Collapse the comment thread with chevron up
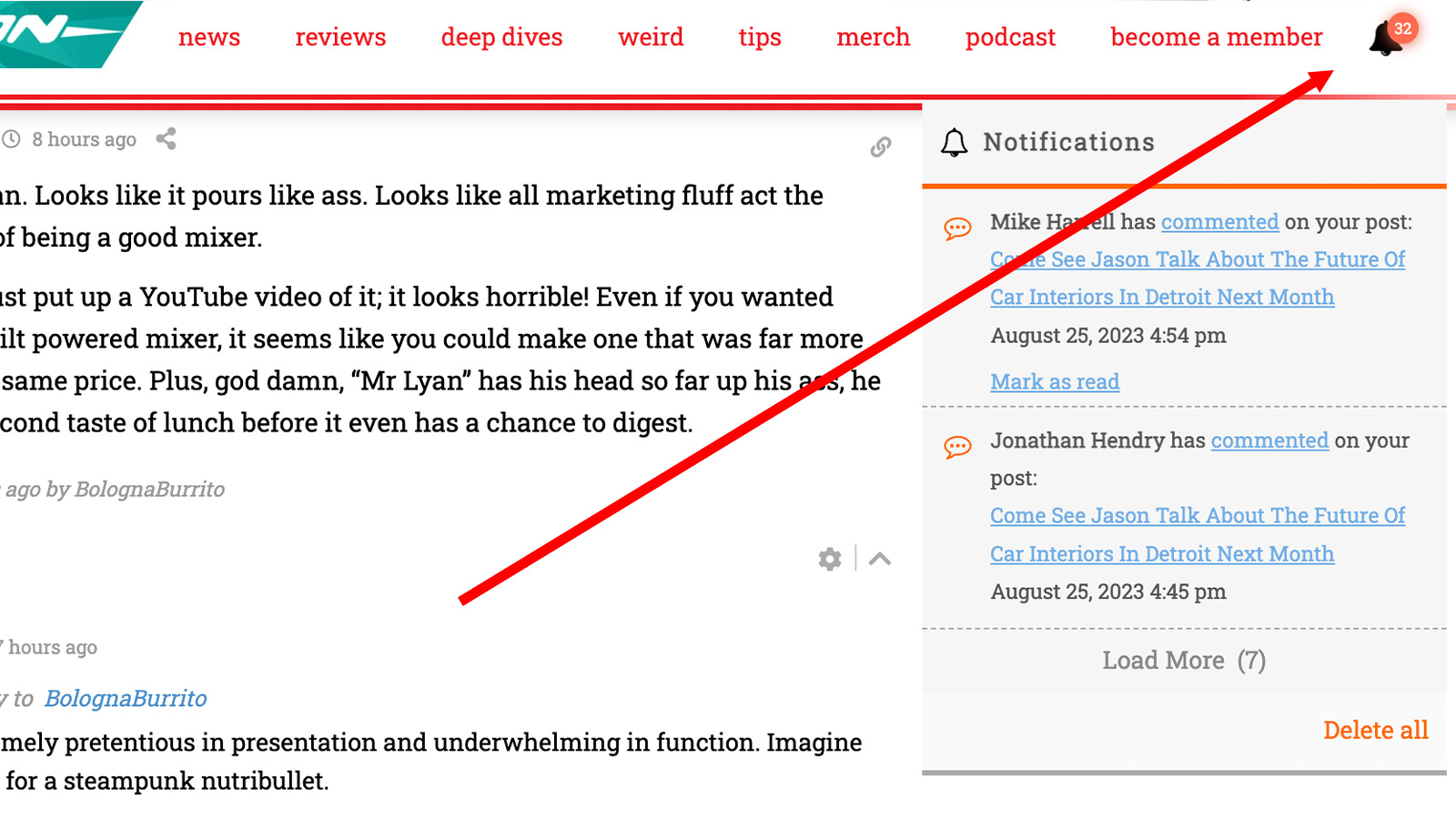1456x819 pixels. point(880,559)
